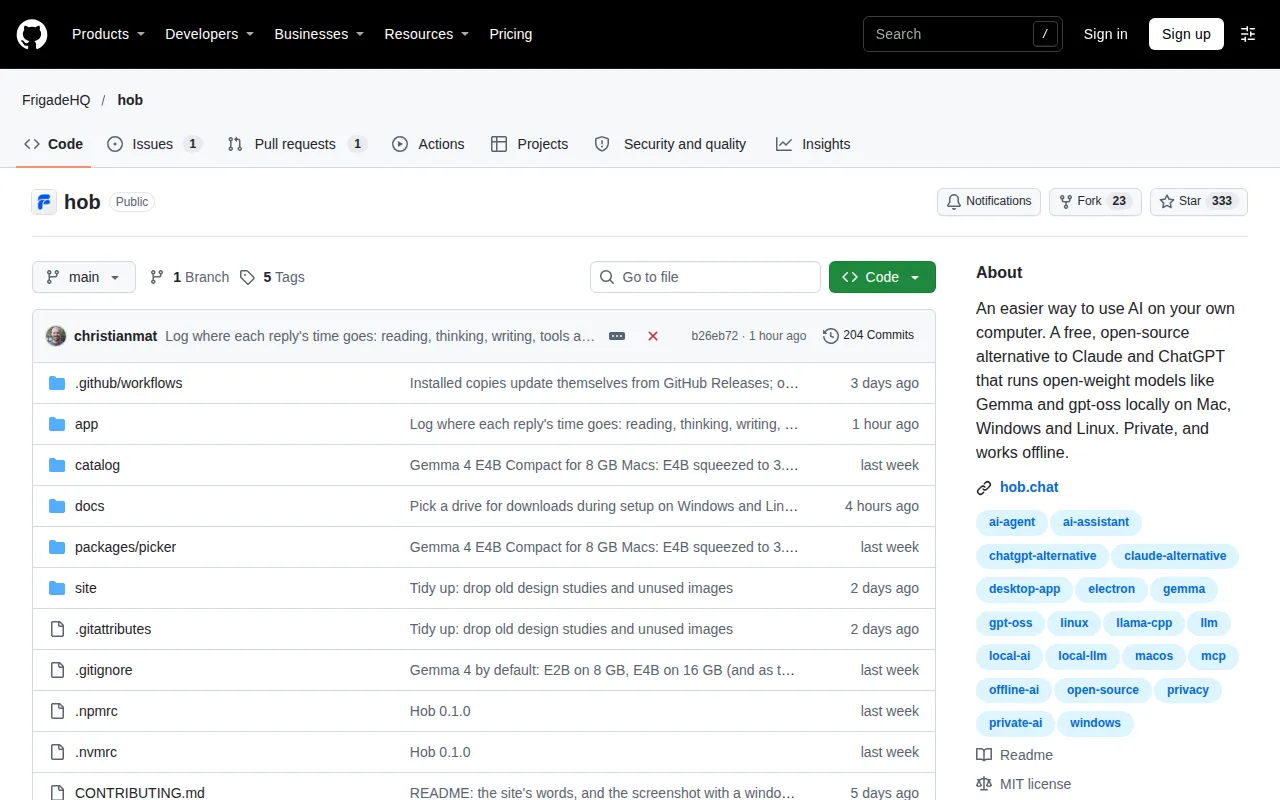
Task: Switch to the Pull requests tab
Action: [297, 144]
